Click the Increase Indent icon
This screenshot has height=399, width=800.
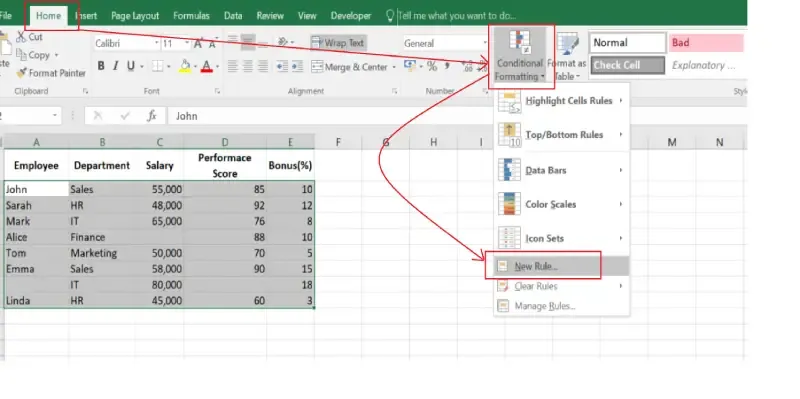tap(297, 66)
